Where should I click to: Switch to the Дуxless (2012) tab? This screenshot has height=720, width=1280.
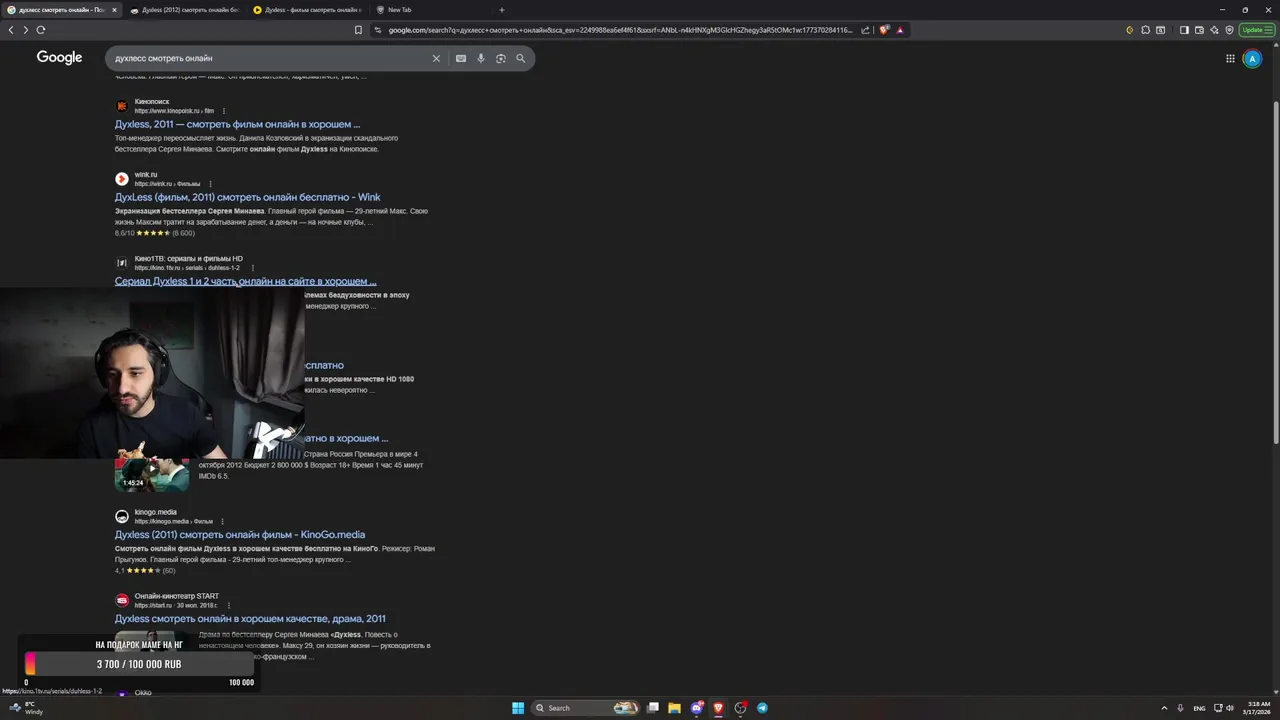185,10
